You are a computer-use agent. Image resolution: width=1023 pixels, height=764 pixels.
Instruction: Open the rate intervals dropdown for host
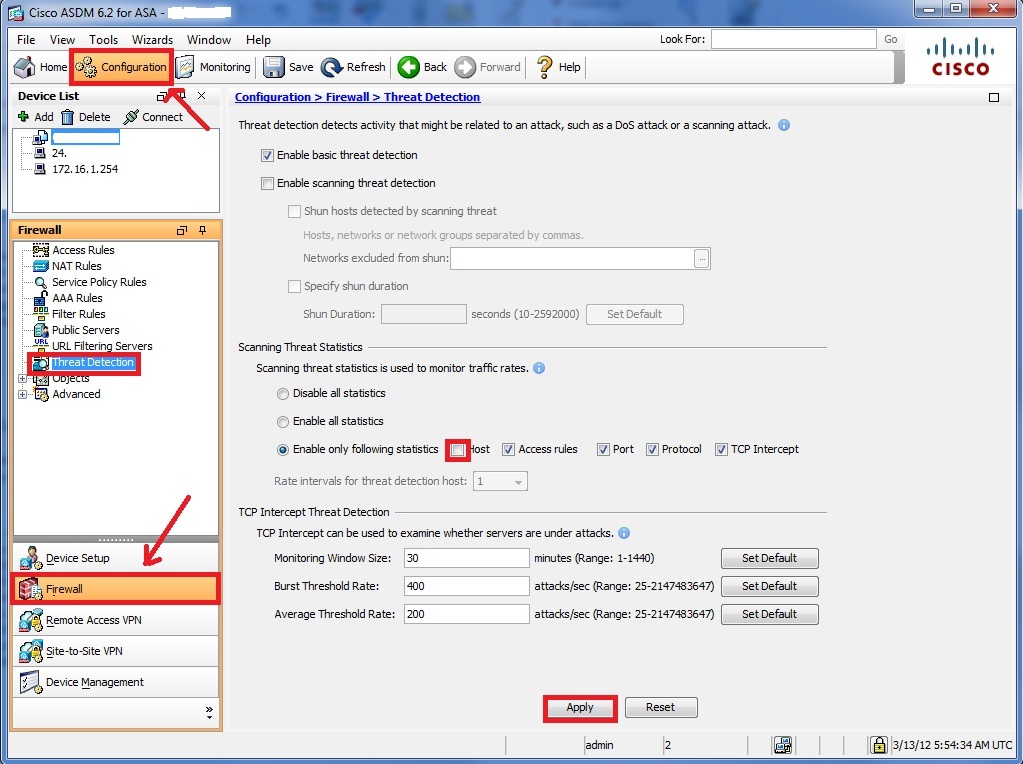500,481
